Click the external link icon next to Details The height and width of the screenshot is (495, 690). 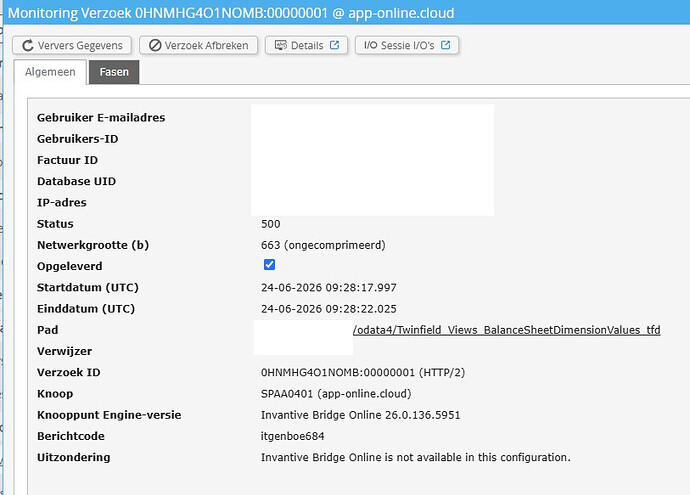click(334, 45)
